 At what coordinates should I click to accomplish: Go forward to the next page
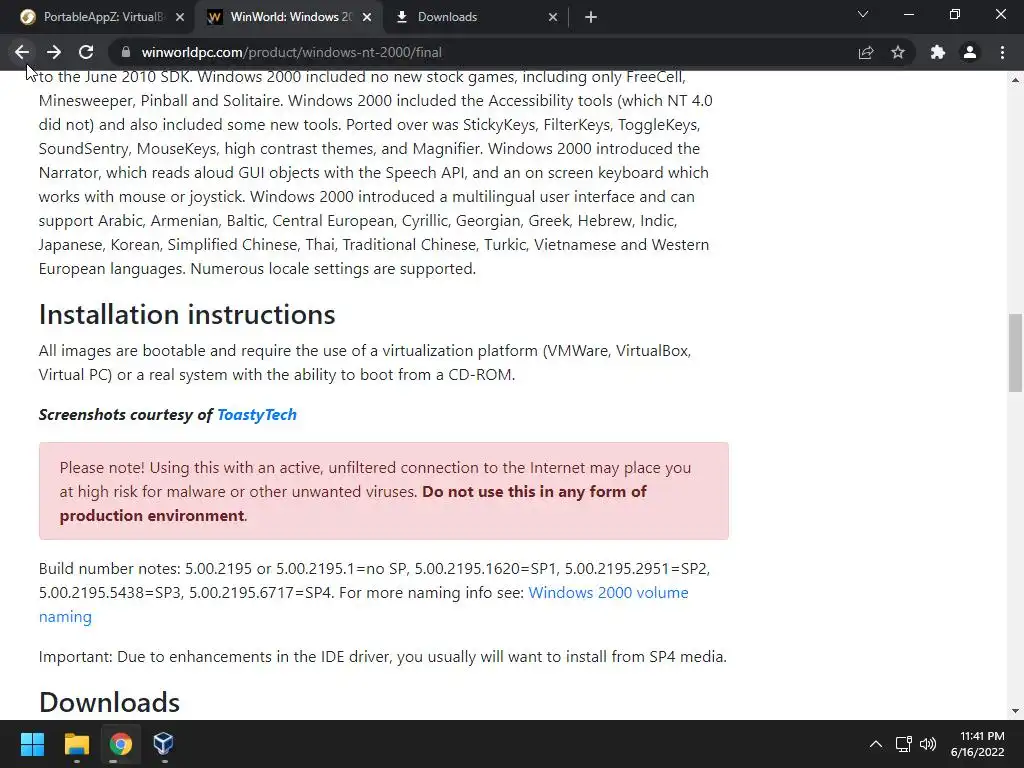pos(54,52)
